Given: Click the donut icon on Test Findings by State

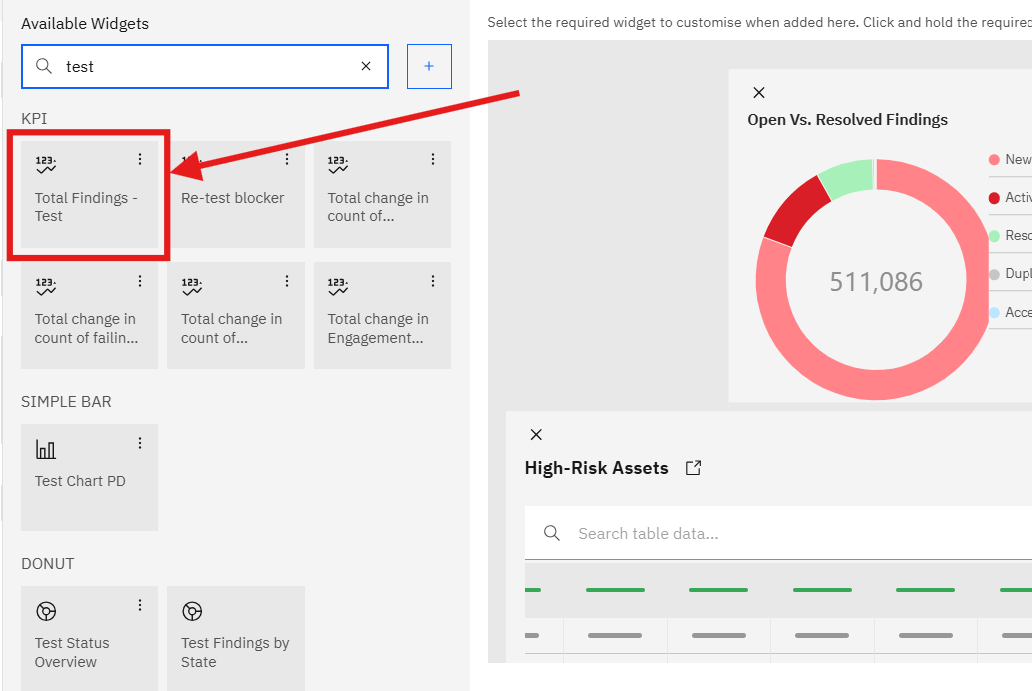Looking at the screenshot, I should [x=192, y=611].
